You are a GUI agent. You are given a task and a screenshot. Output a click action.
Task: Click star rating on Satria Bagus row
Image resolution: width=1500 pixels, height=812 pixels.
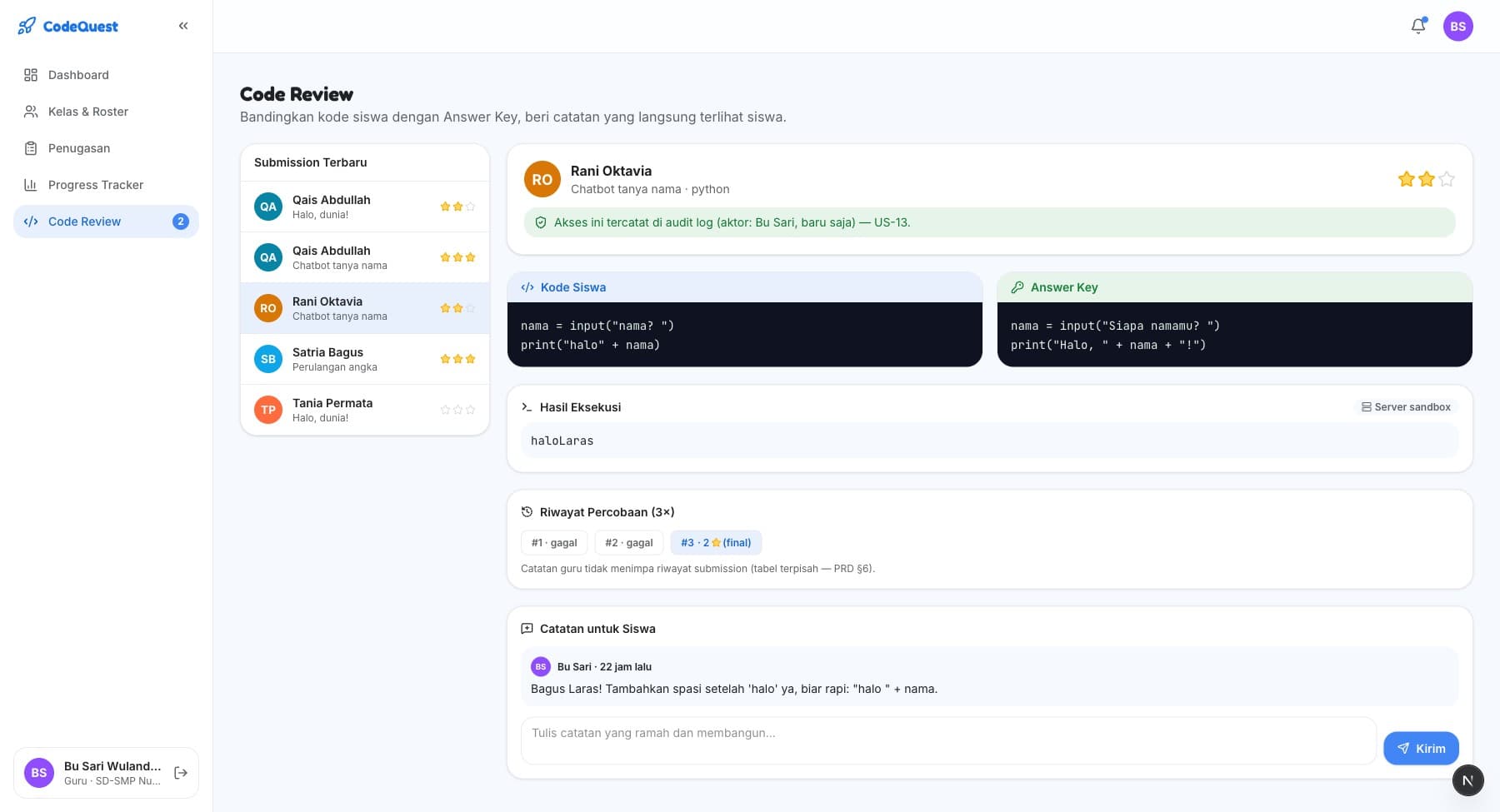[x=457, y=359]
